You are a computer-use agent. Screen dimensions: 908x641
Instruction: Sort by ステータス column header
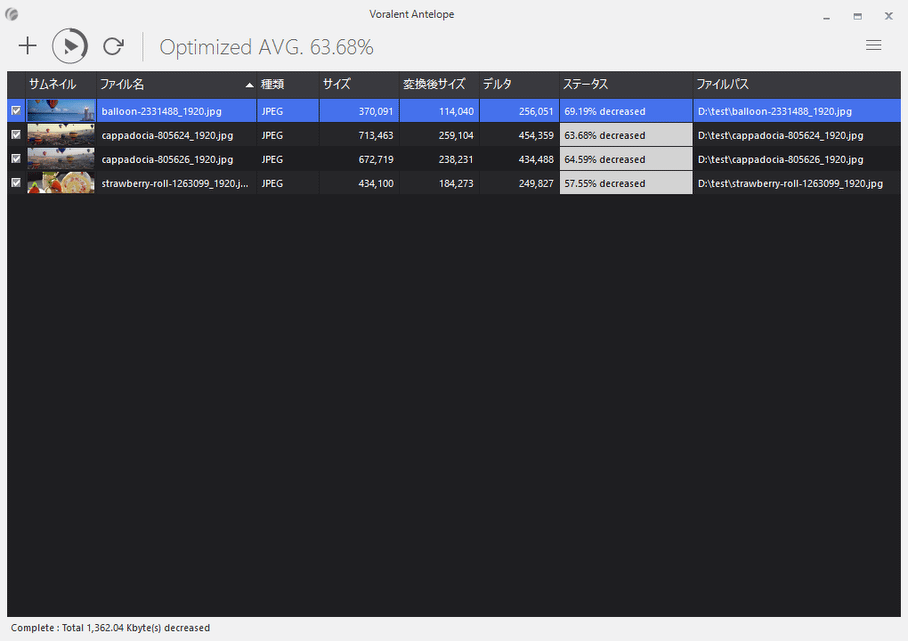coord(625,85)
